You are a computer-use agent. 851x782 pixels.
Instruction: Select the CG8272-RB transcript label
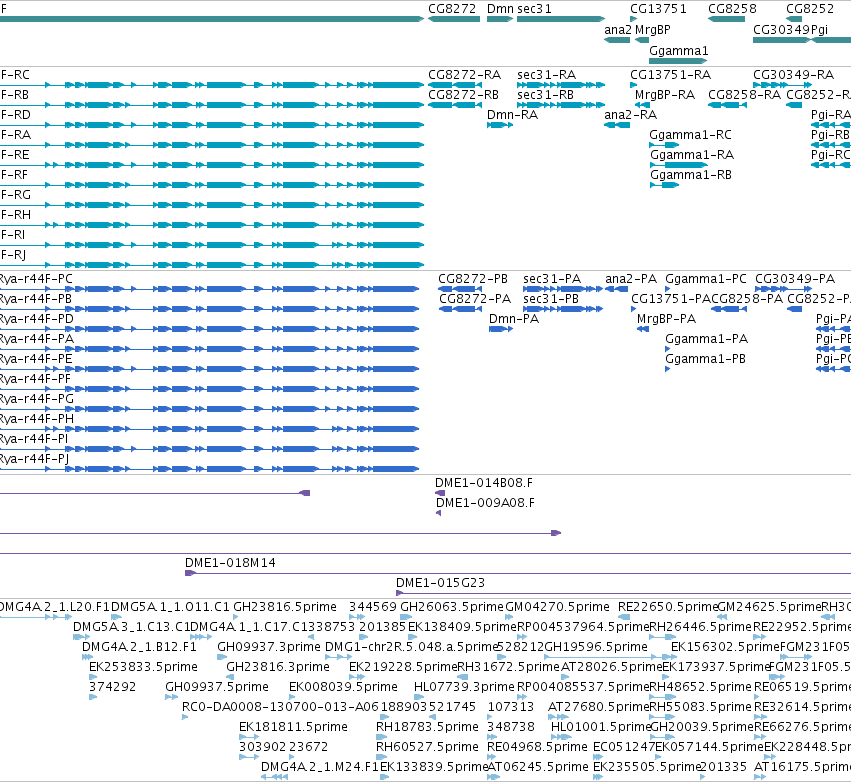tap(463, 94)
